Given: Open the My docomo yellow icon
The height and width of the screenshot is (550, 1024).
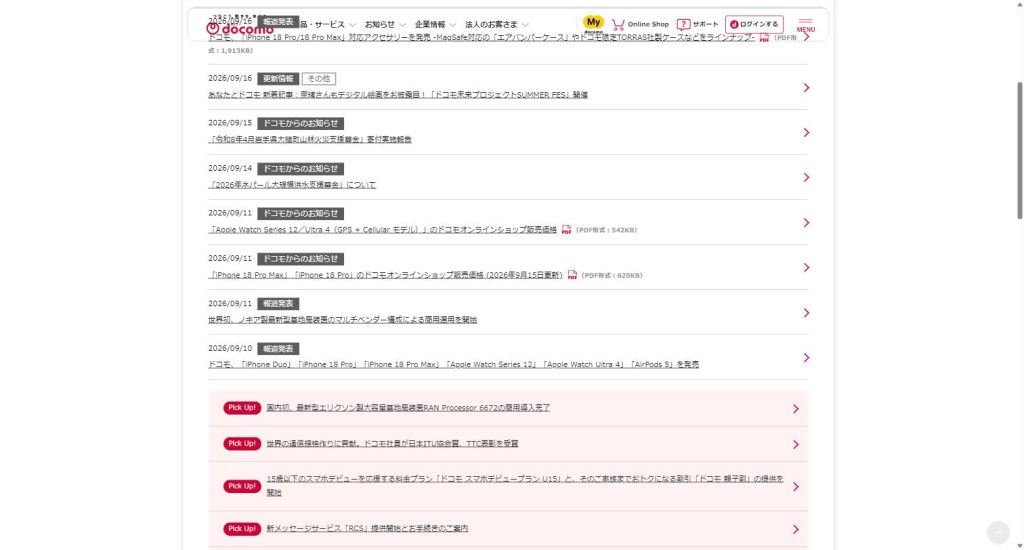Looking at the screenshot, I should (593, 24).
